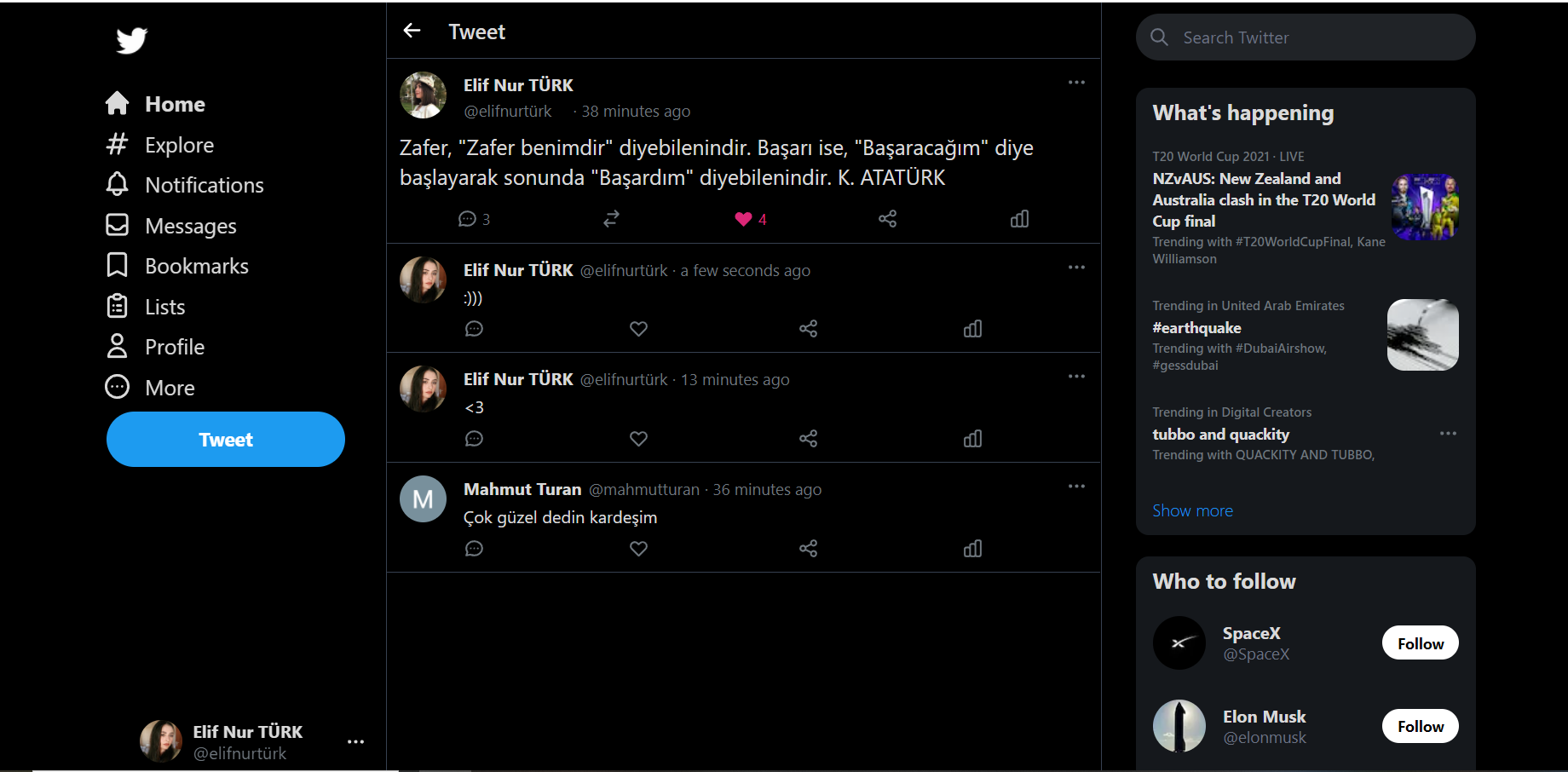Open the #earthquake trend thumbnail
The image size is (1568, 772).
[1422, 335]
